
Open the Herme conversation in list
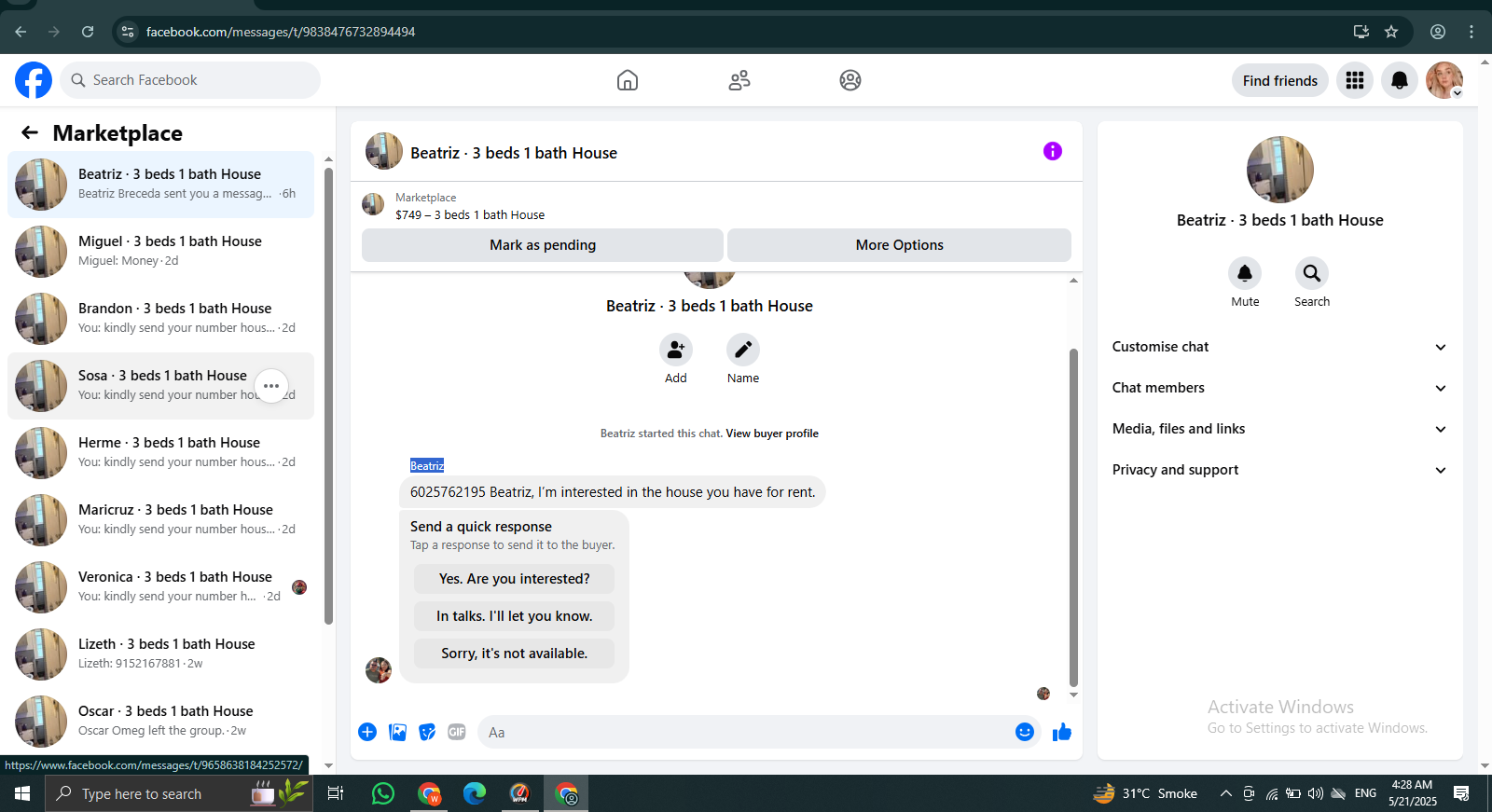(160, 453)
